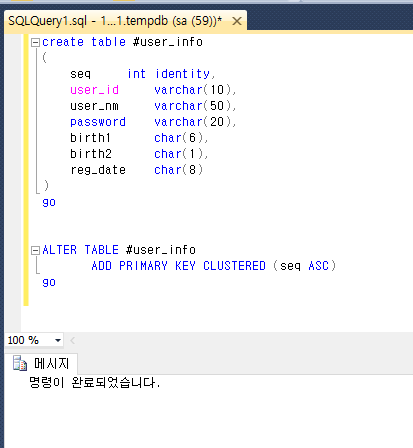This screenshot has height=448, width=413.
Task: Collapse the ALTER TABLE code block
Action: (35, 250)
